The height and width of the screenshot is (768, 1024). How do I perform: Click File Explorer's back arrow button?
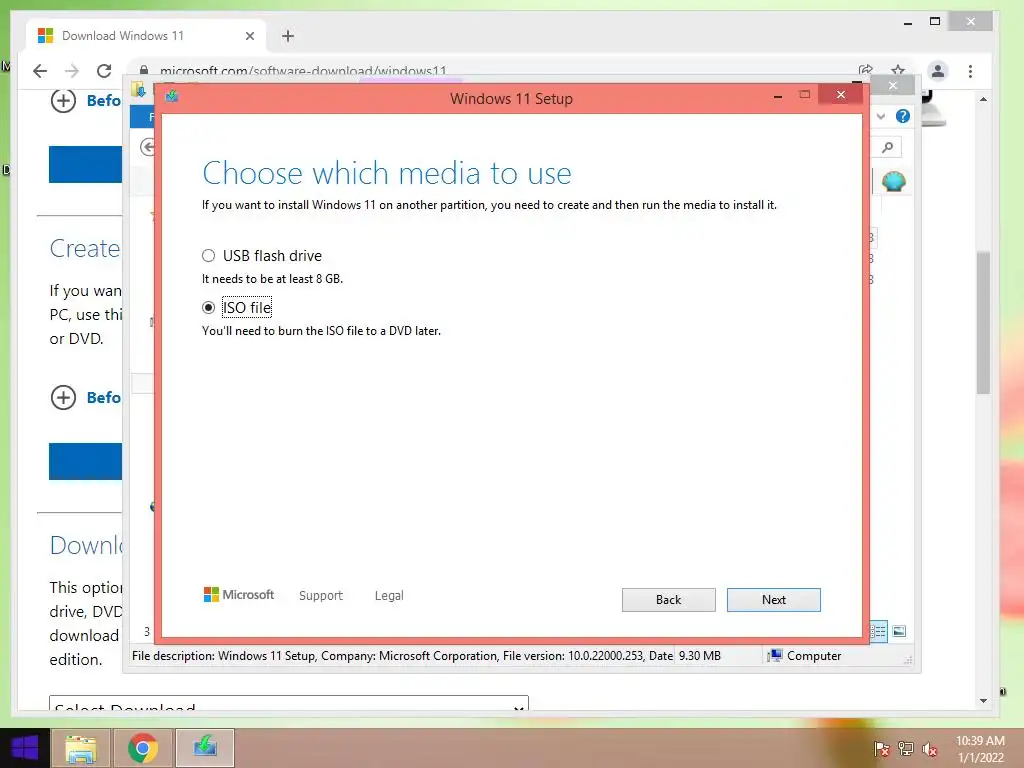tap(148, 147)
